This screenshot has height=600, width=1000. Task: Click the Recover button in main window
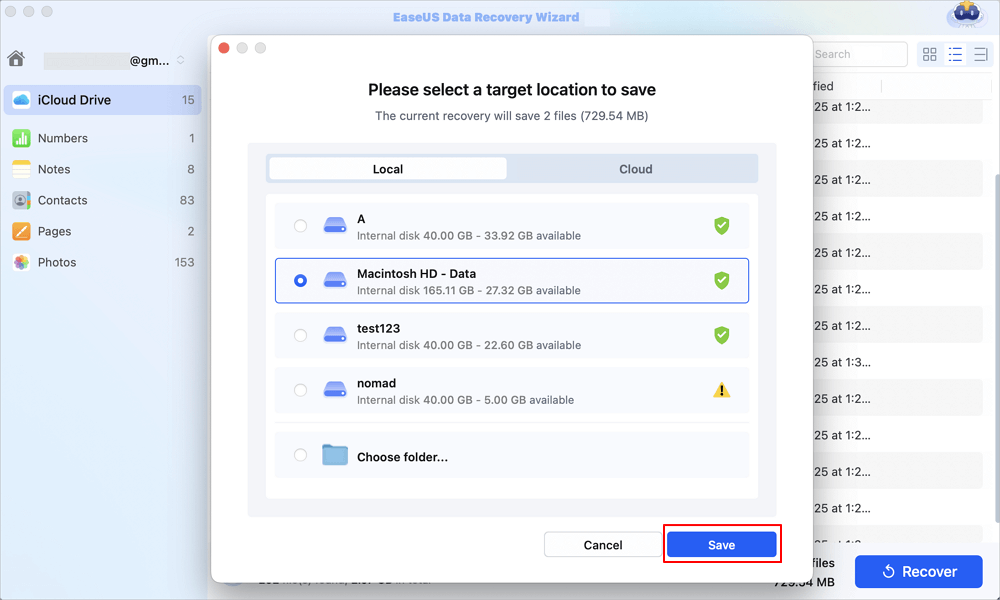click(x=918, y=571)
